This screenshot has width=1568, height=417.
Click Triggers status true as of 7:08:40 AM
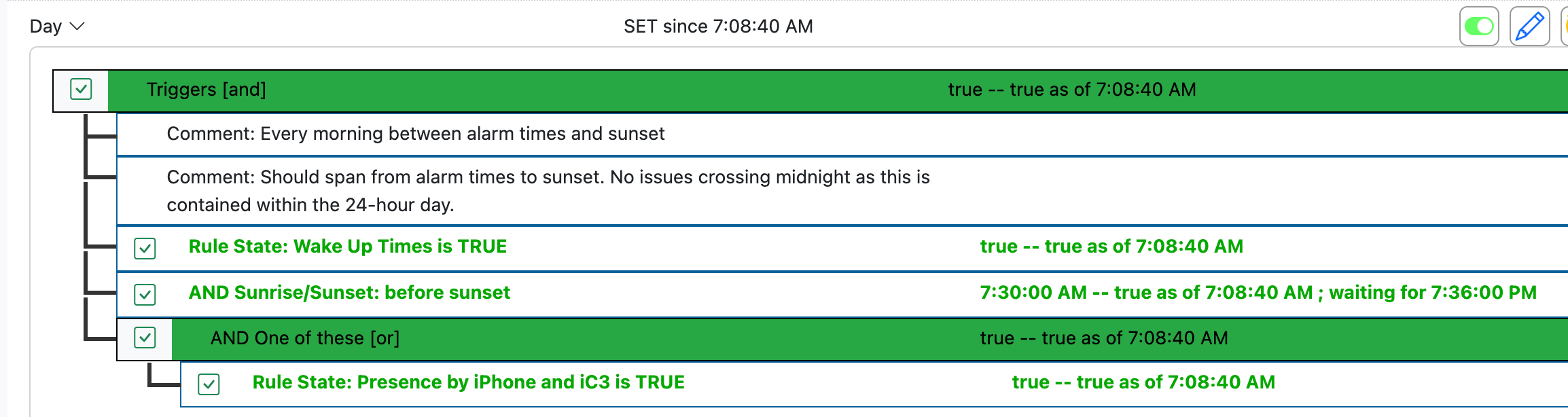(1072, 90)
